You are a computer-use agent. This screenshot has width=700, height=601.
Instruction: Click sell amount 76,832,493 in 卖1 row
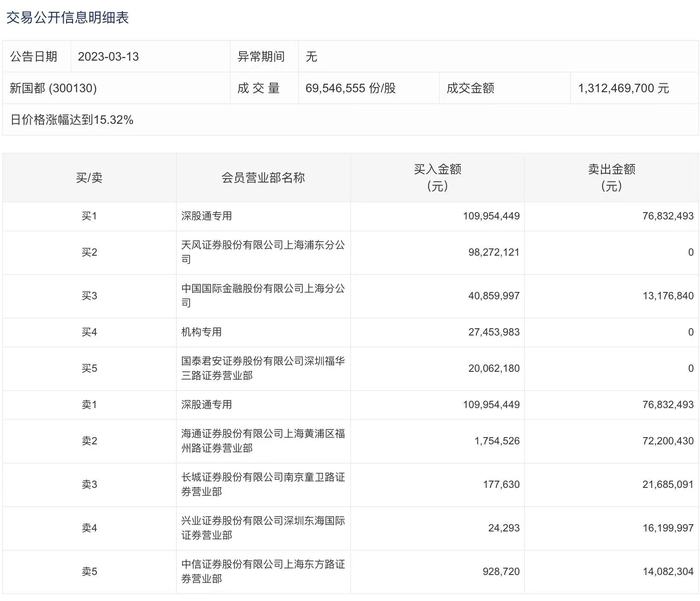coord(668,405)
